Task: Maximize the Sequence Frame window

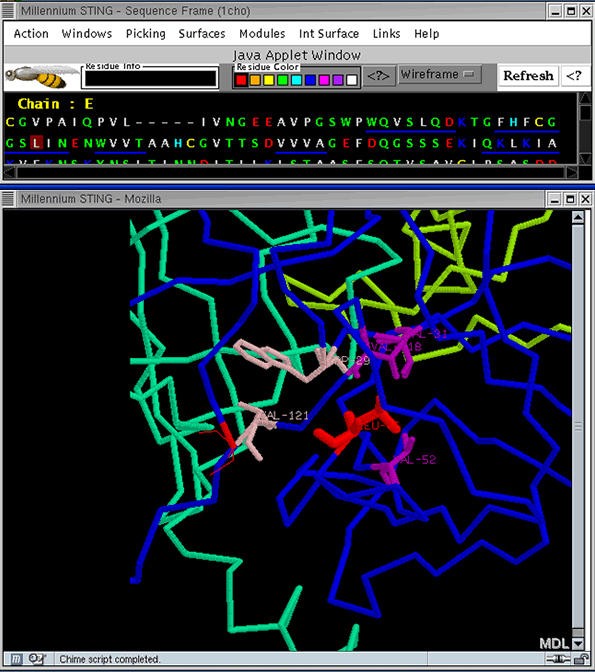Action: [571, 11]
